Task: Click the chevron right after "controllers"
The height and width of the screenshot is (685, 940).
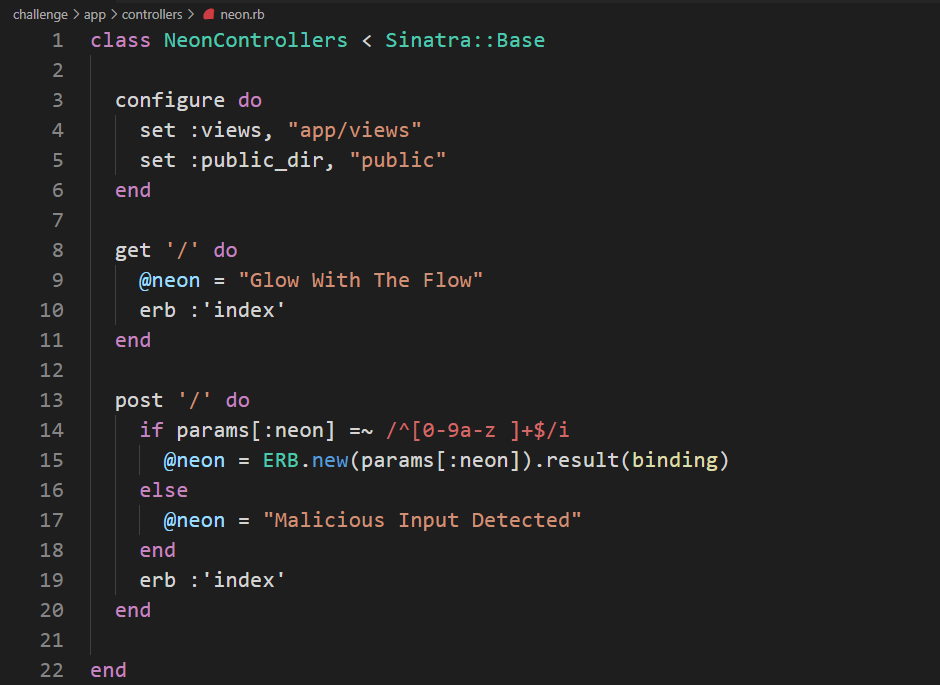Action: click(190, 15)
